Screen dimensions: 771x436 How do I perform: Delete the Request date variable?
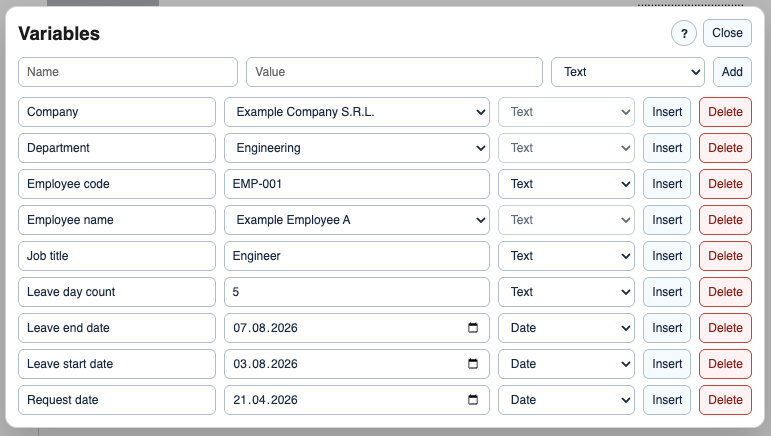tap(725, 400)
